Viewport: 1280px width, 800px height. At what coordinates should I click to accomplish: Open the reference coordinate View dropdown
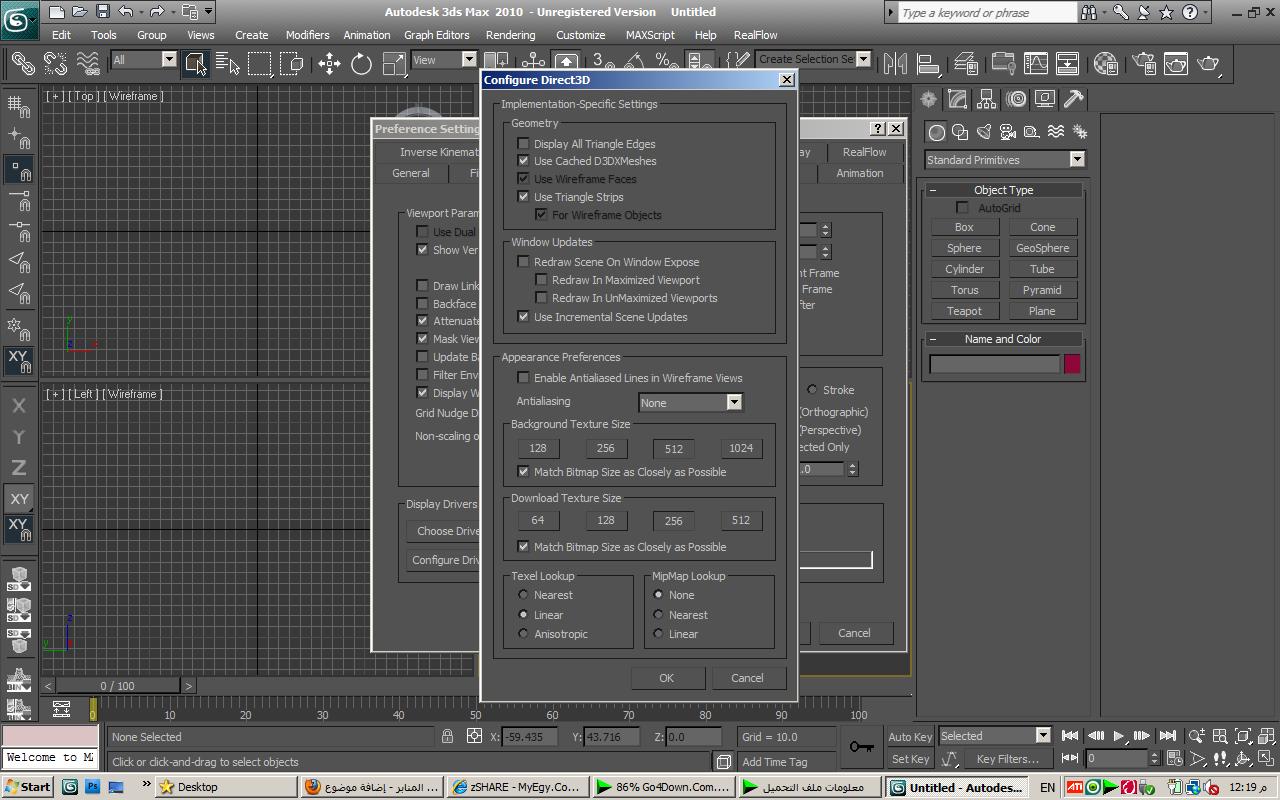pos(468,59)
